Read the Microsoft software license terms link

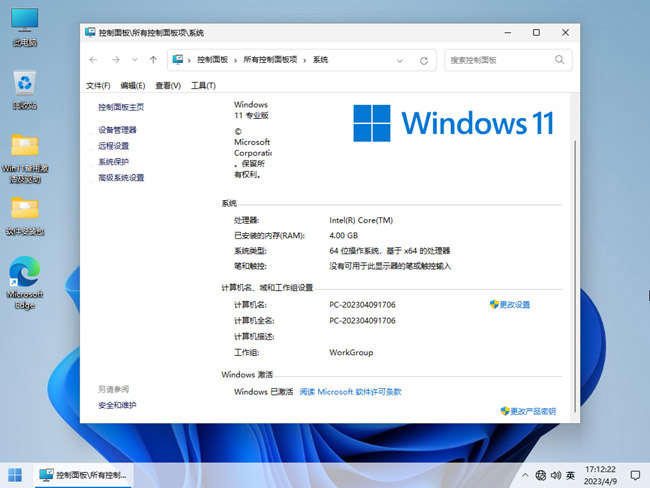coord(350,392)
